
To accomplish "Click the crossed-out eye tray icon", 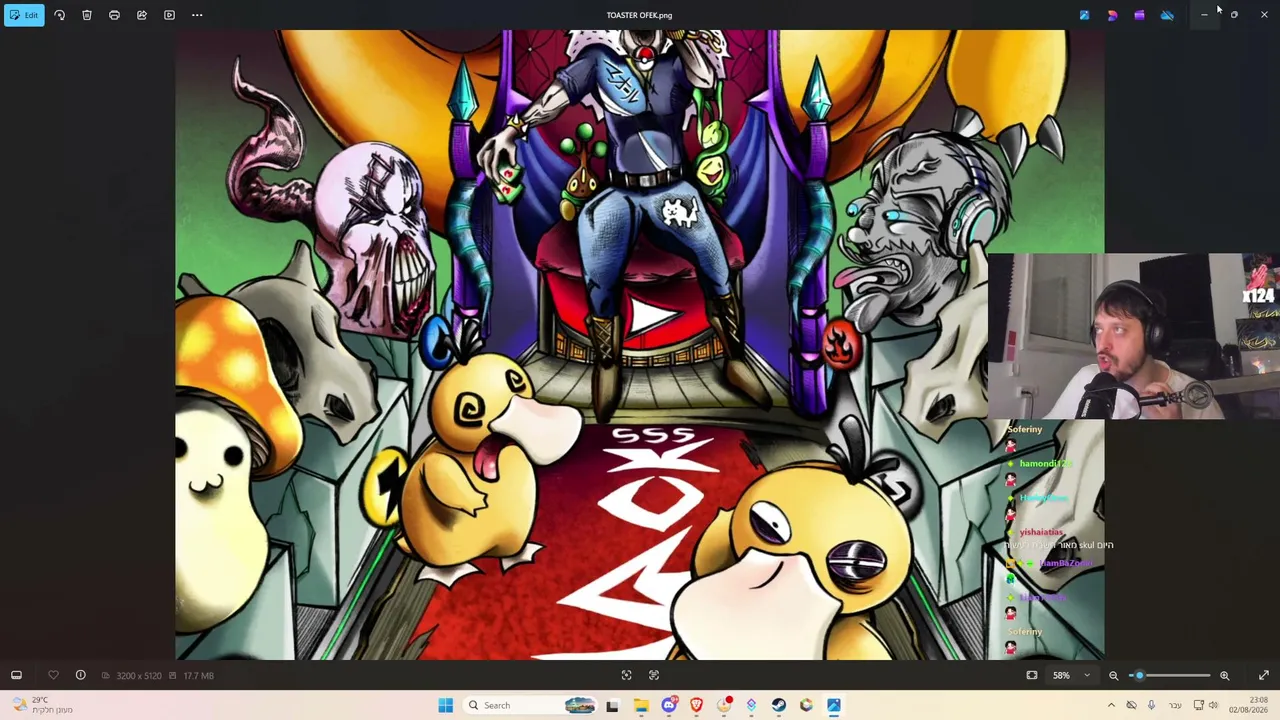I will (x=1131, y=705).
